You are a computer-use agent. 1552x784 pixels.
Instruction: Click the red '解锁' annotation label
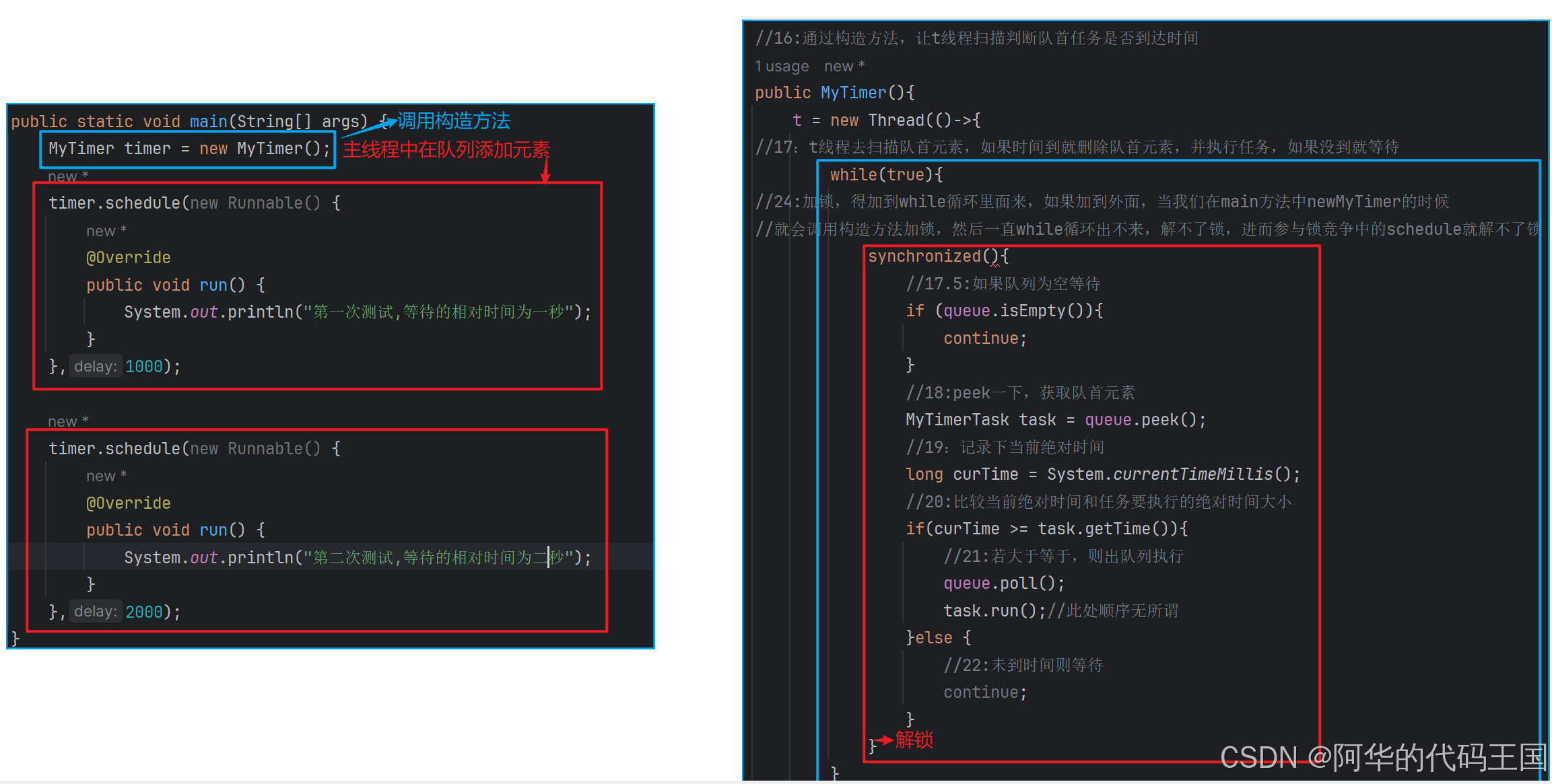[914, 740]
